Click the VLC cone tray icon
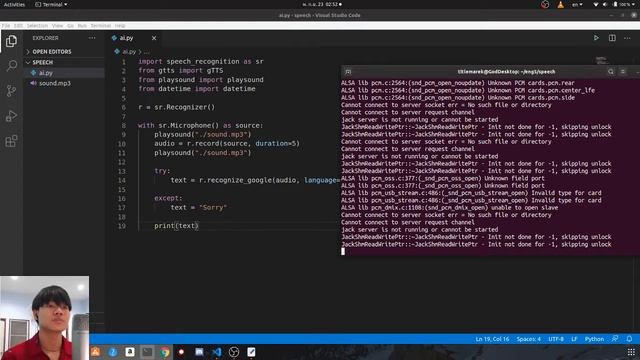The height and width of the screenshot is (360, 640). (560, 4)
